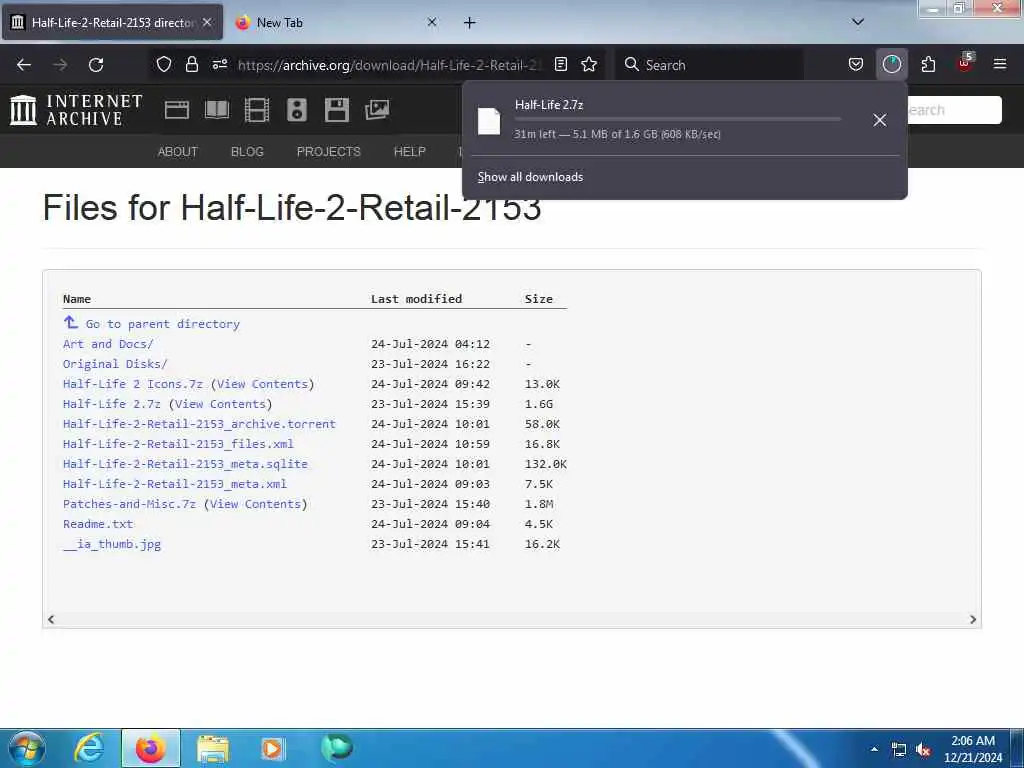Image resolution: width=1024 pixels, height=768 pixels.
Task: Open the HELP menu item
Action: point(409,152)
